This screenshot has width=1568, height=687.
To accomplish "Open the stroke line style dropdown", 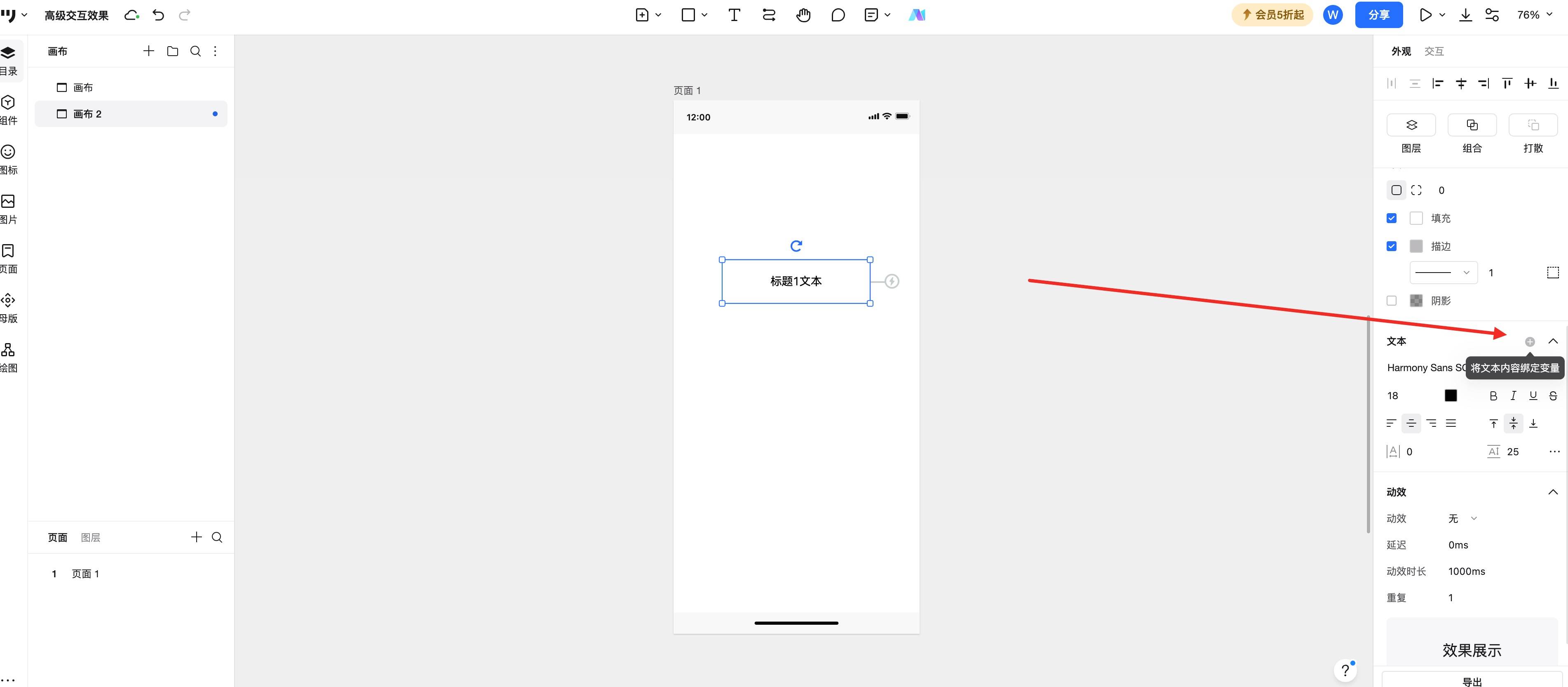I will coord(1443,272).
